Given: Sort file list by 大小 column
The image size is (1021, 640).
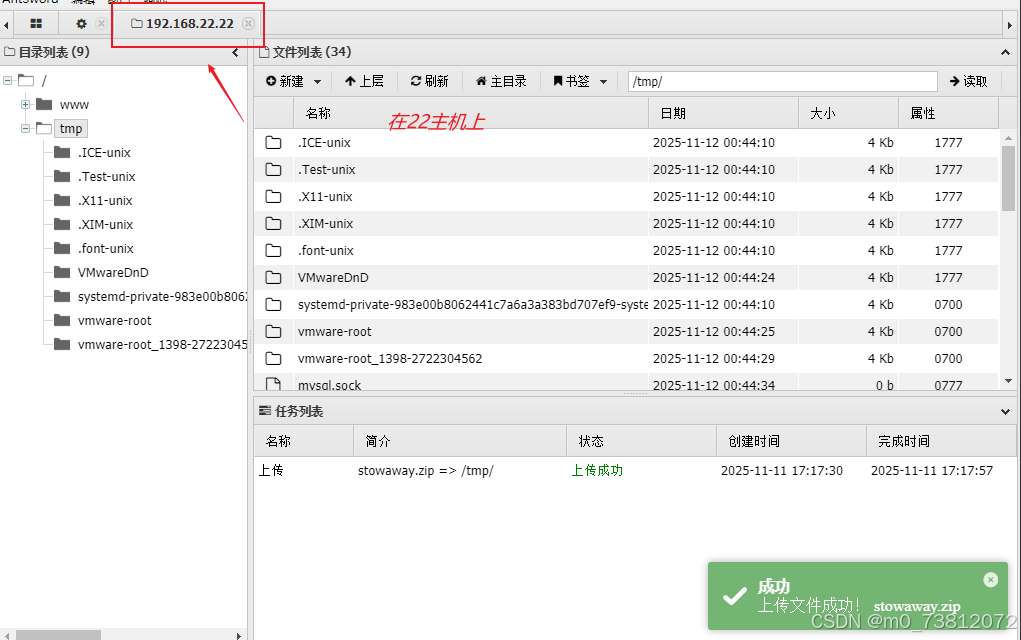Looking at the screenshot, I should tap(848, 113).
